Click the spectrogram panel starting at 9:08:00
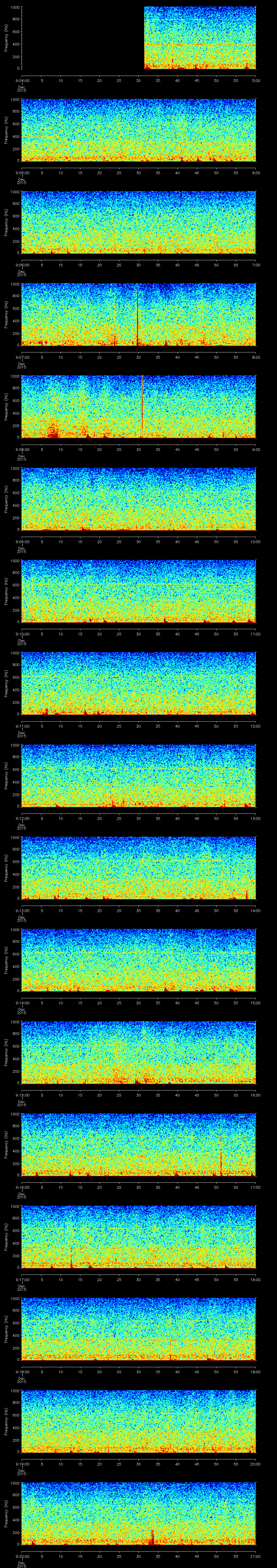 coord(139,407)
